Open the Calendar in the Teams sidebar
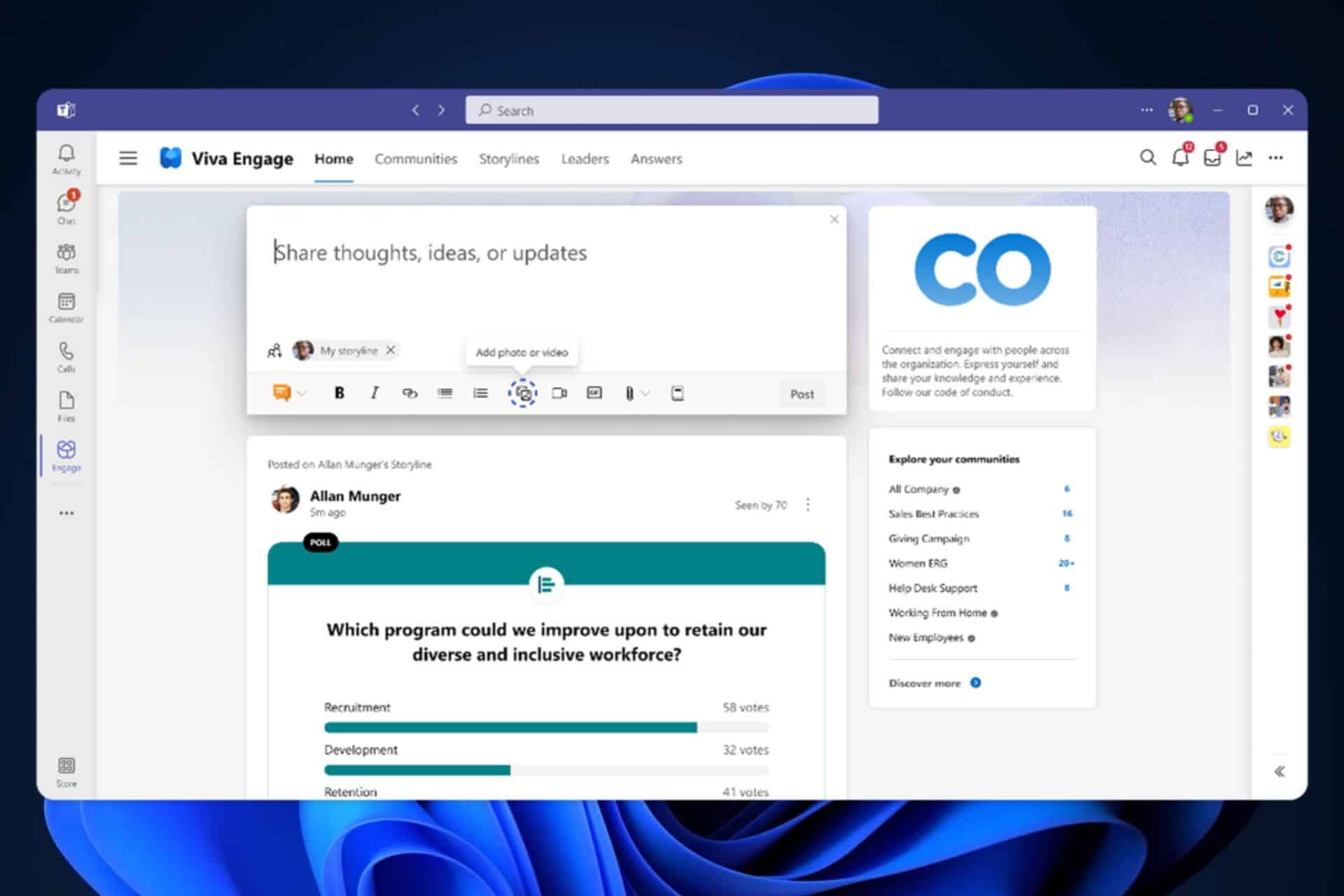Viewport: 1344px width, 896px height. [66, 308]
